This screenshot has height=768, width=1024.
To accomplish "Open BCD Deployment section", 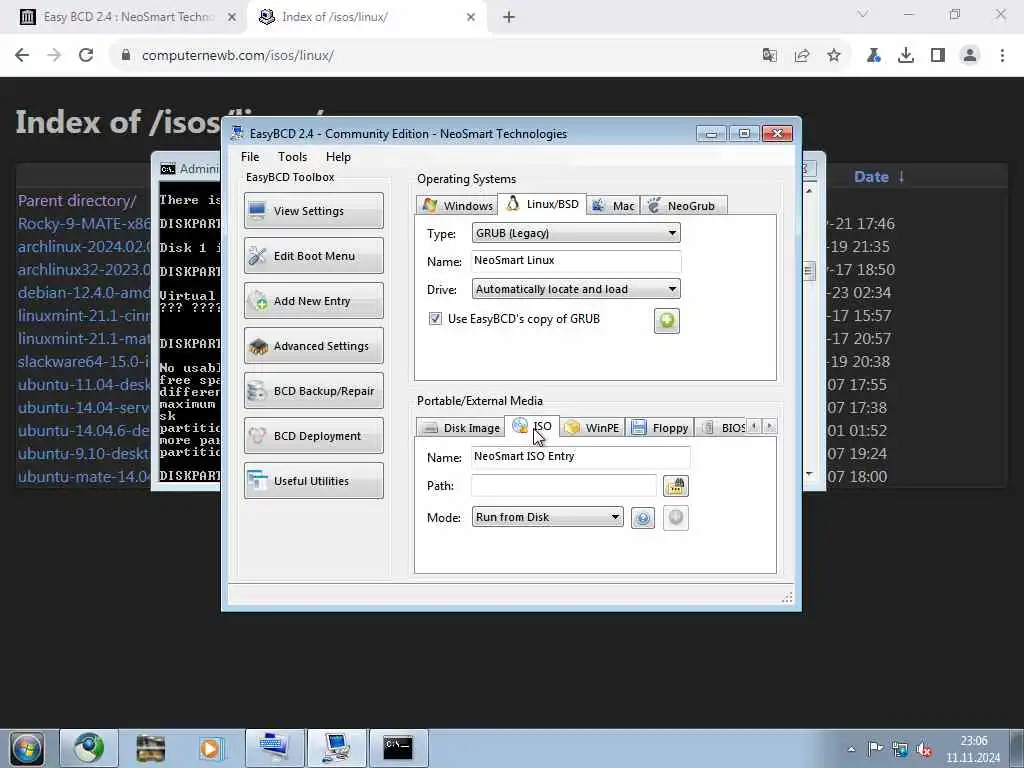I will pyautogui.click(x=313, y=436).
